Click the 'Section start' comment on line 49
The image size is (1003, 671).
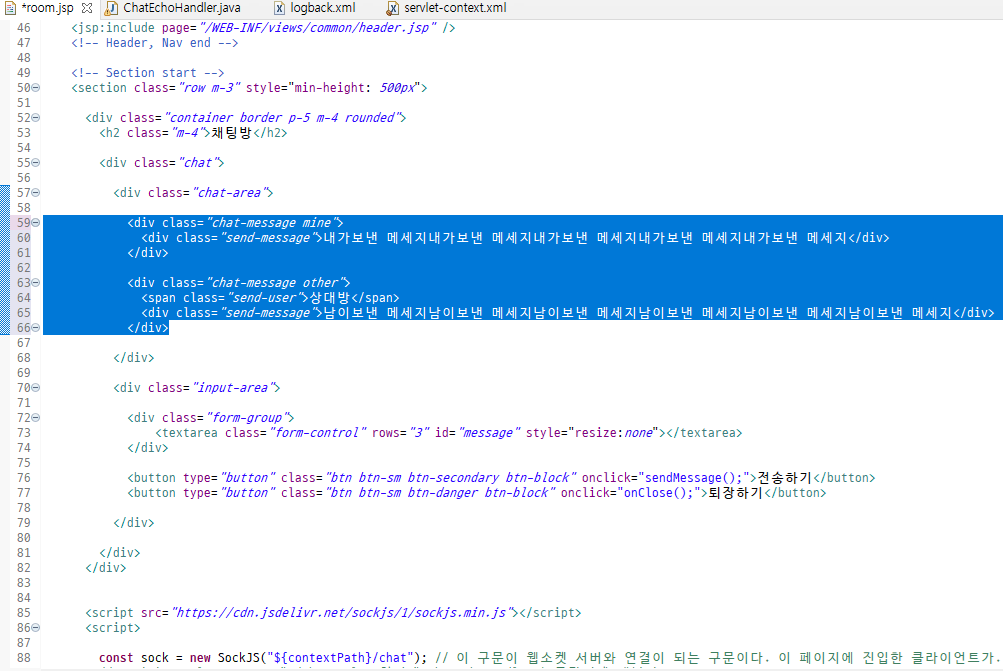click(148, 73)
